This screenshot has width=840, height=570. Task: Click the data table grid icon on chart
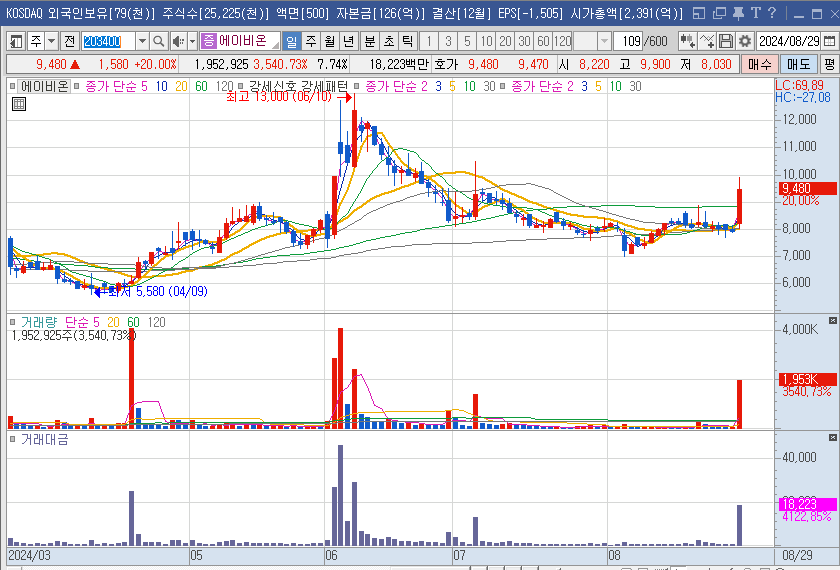point(19,104)
